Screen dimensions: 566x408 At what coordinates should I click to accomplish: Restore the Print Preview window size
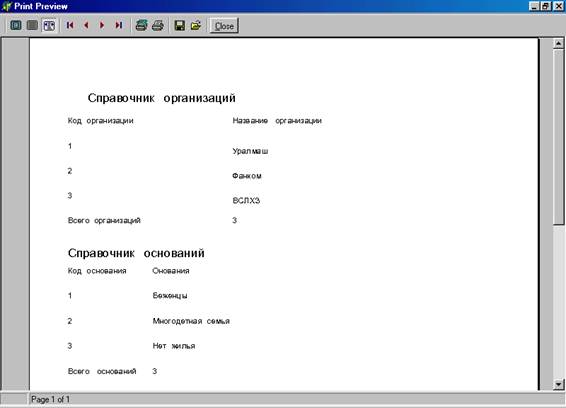tap(545, 6)
